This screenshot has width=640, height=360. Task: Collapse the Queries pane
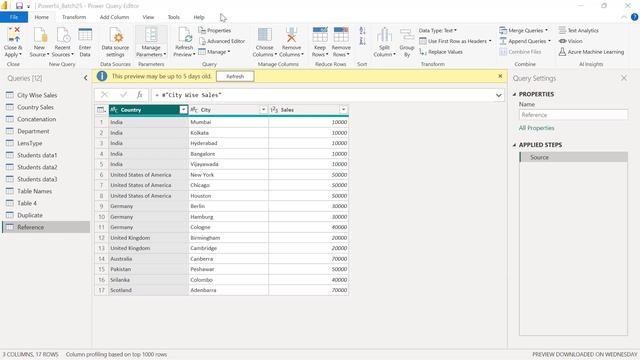(85, 78)
